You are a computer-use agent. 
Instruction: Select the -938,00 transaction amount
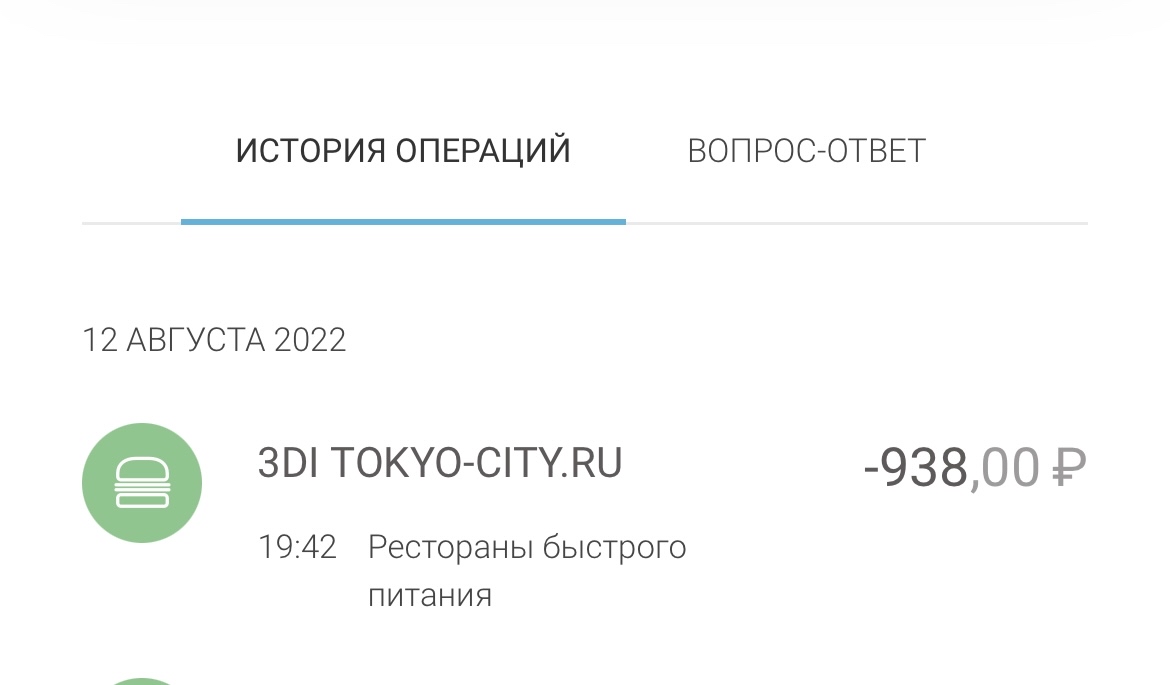[975, 468]
